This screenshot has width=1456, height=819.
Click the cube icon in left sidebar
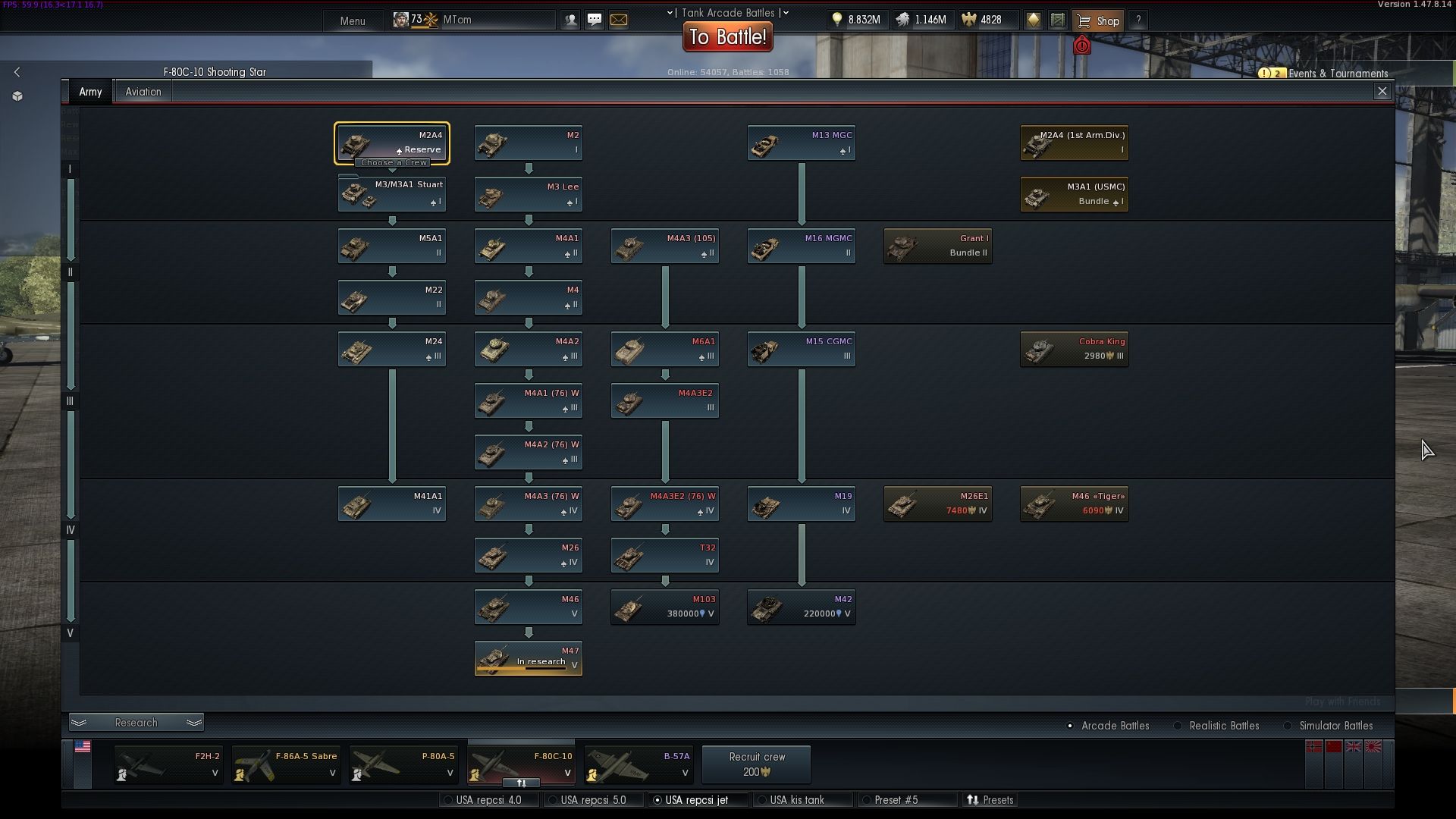[x=17, y=96]
